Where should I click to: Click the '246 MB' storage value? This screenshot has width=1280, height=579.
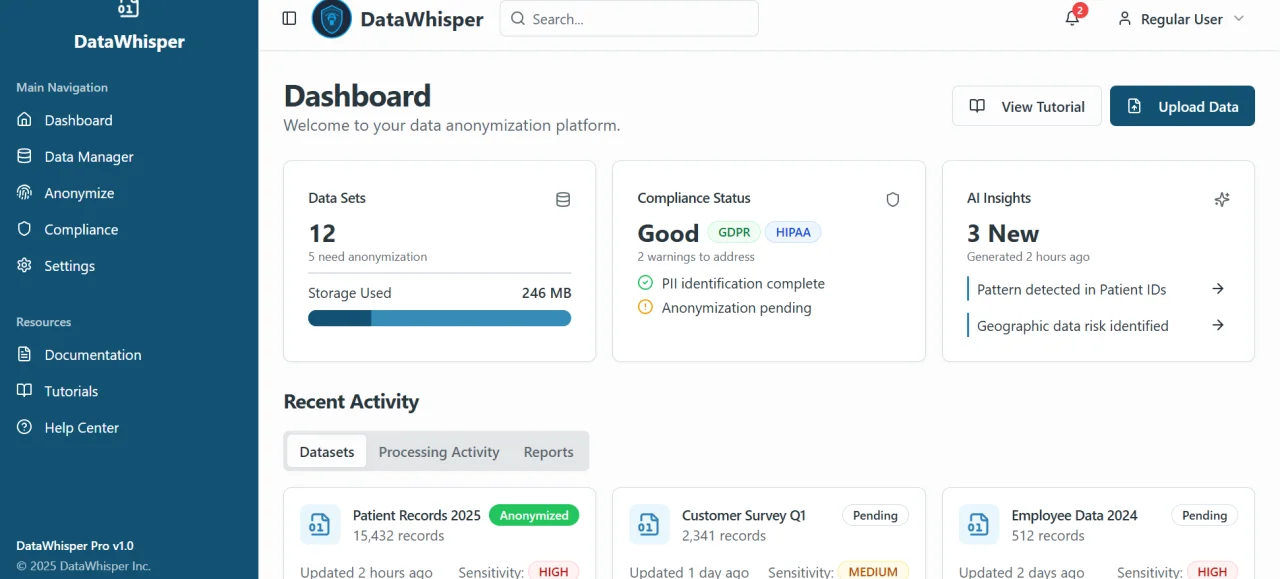547,293
